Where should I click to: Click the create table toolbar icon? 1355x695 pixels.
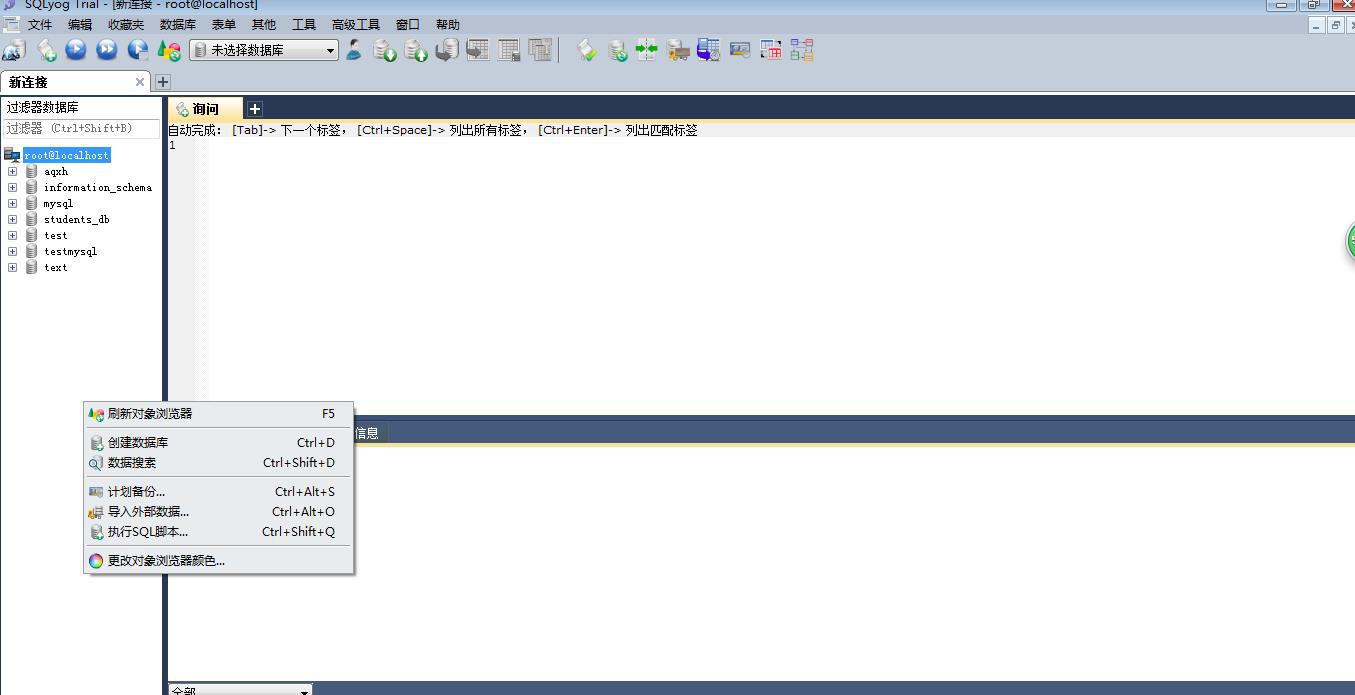click(478, 50)
